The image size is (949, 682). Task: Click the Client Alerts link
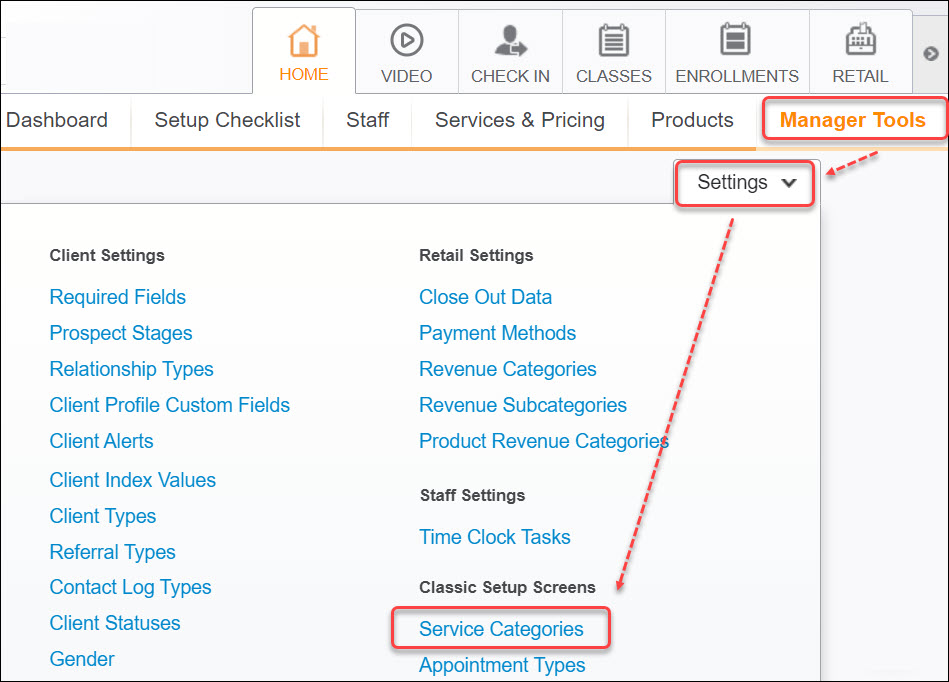101,441
